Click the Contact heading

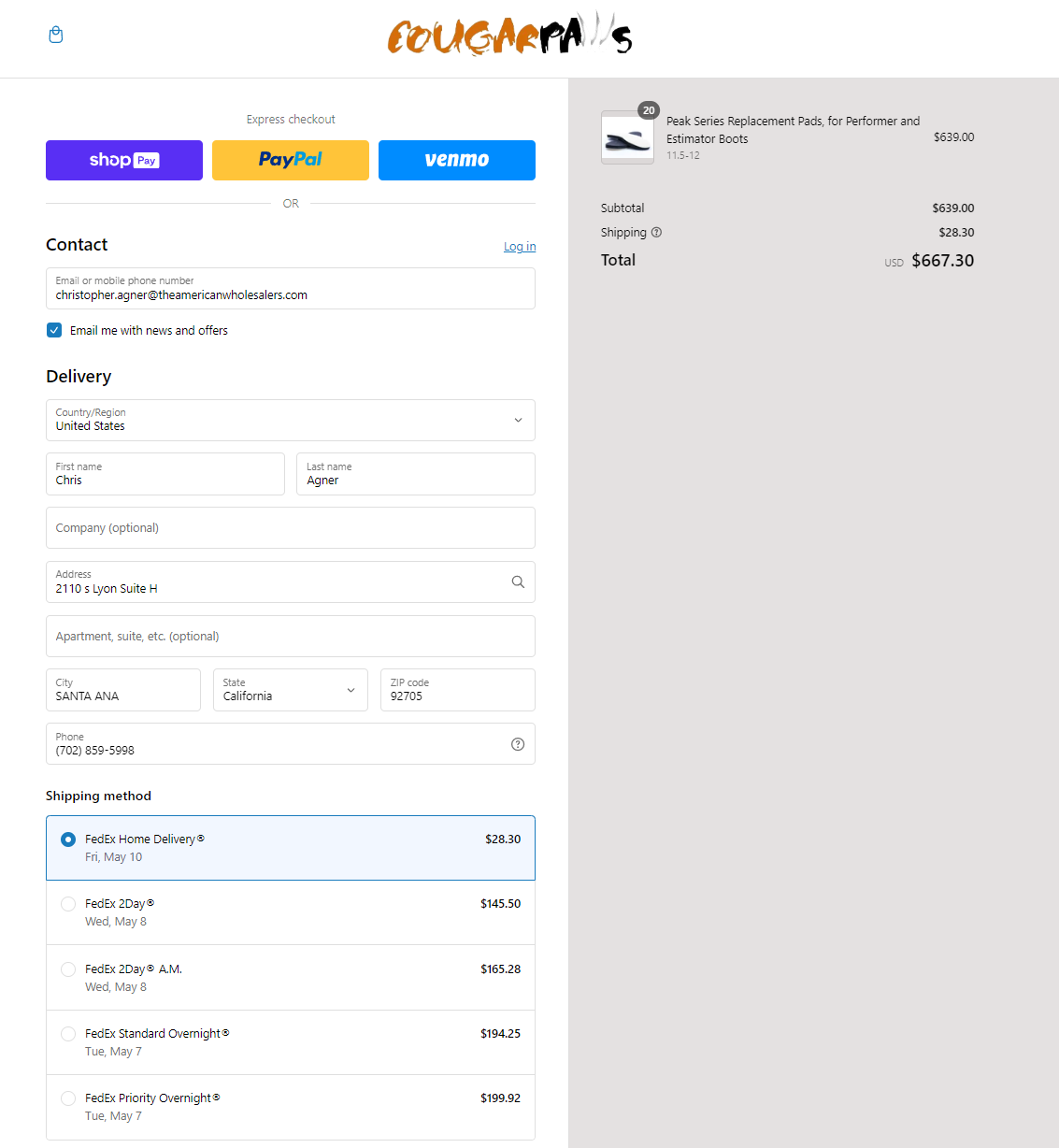tap(77, 244)
